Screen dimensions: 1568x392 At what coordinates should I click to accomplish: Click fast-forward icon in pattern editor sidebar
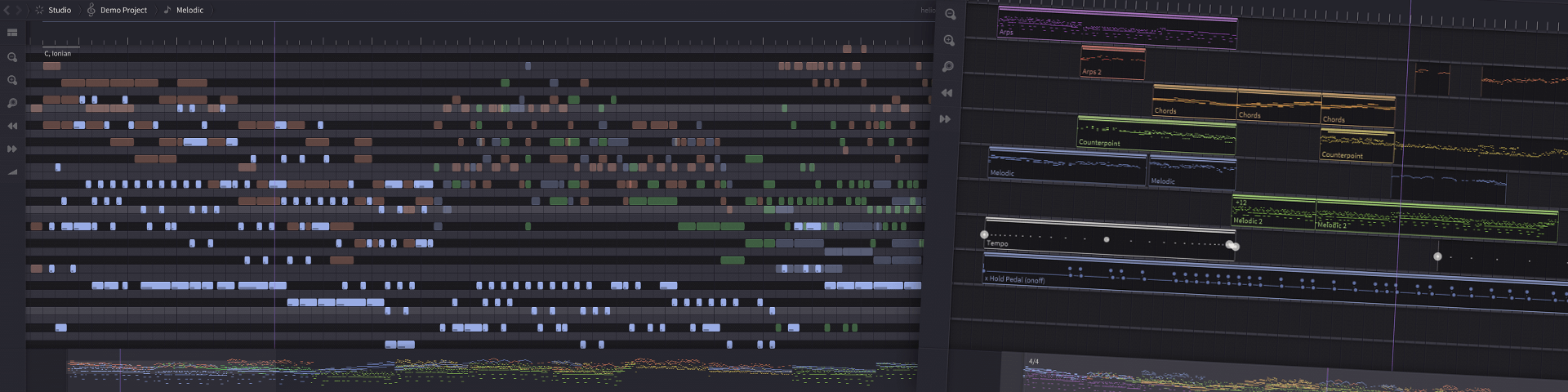946,119
